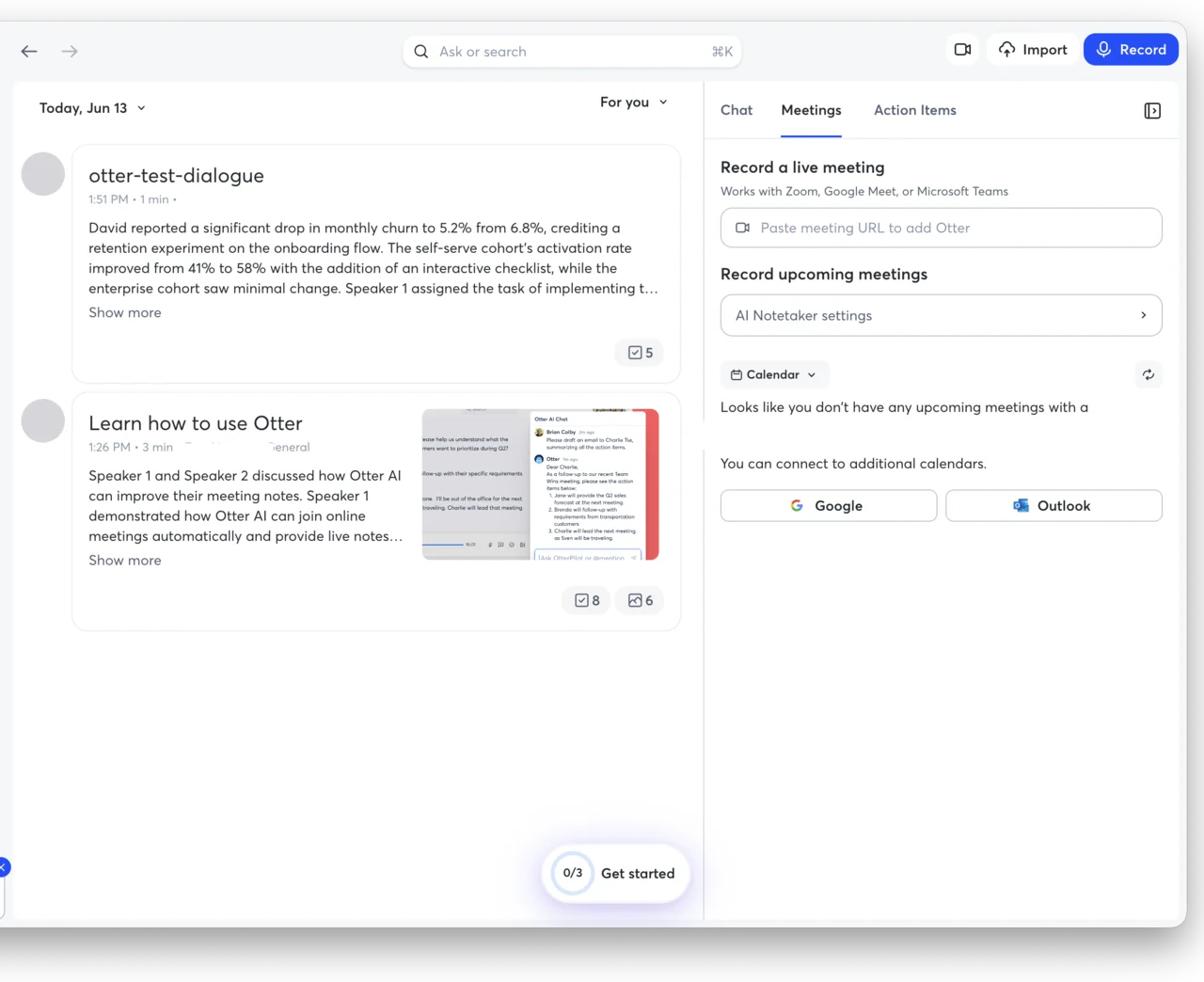Expand the Calendar dropdown
The width and height of the screenshot is (1204, 982).
point(775,374)
